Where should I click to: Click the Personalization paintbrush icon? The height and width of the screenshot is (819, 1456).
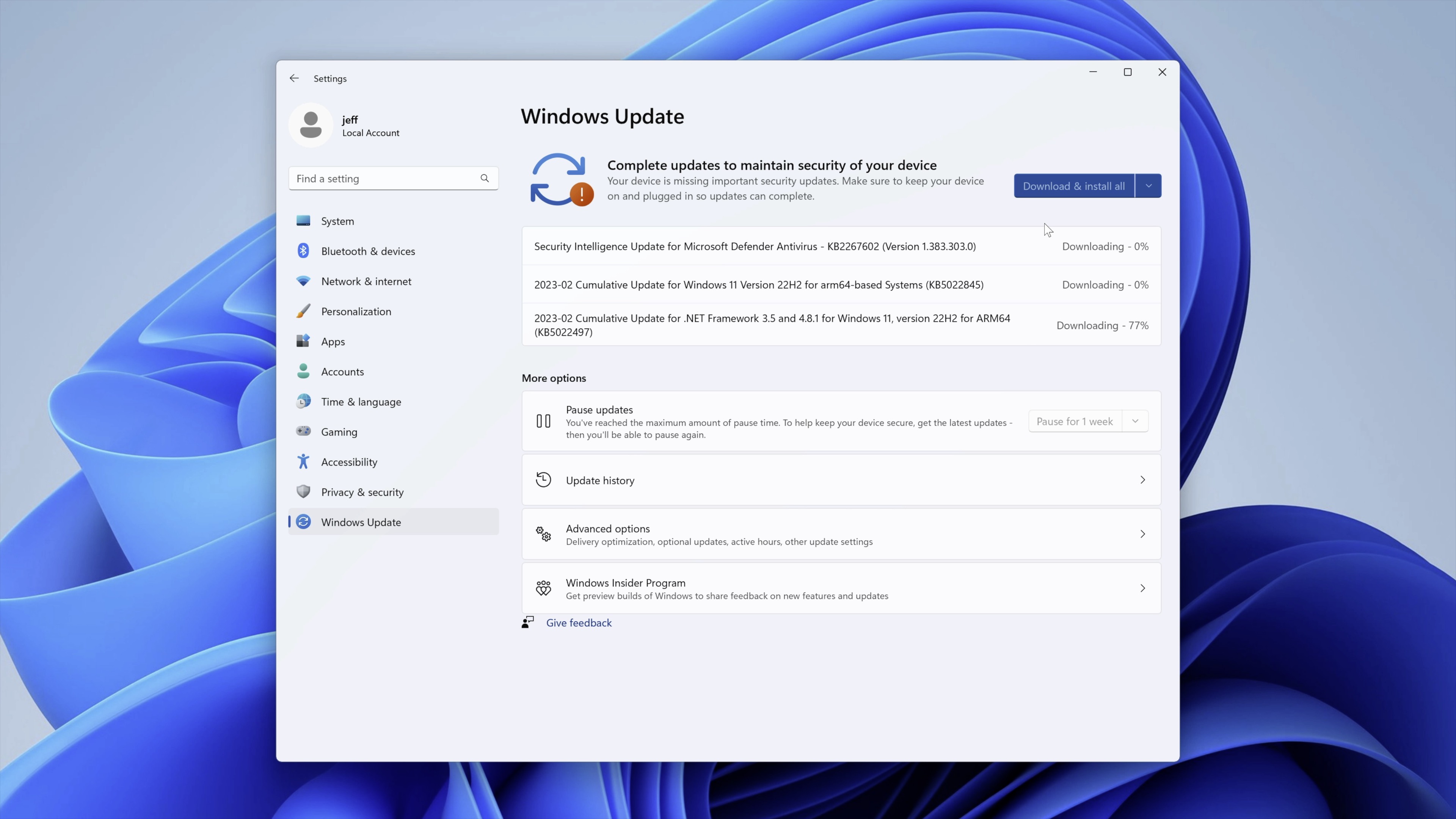pos(303,311)
